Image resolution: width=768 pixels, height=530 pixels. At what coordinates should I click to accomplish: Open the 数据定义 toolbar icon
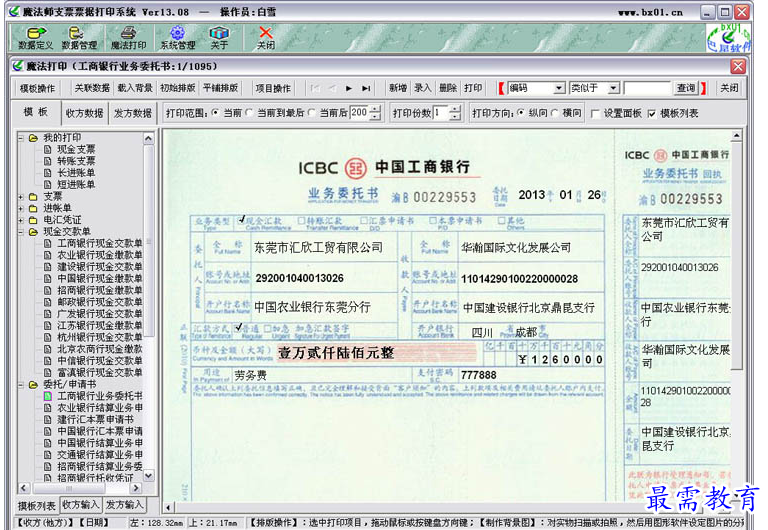pyautogui.click(x=35, y=38)
